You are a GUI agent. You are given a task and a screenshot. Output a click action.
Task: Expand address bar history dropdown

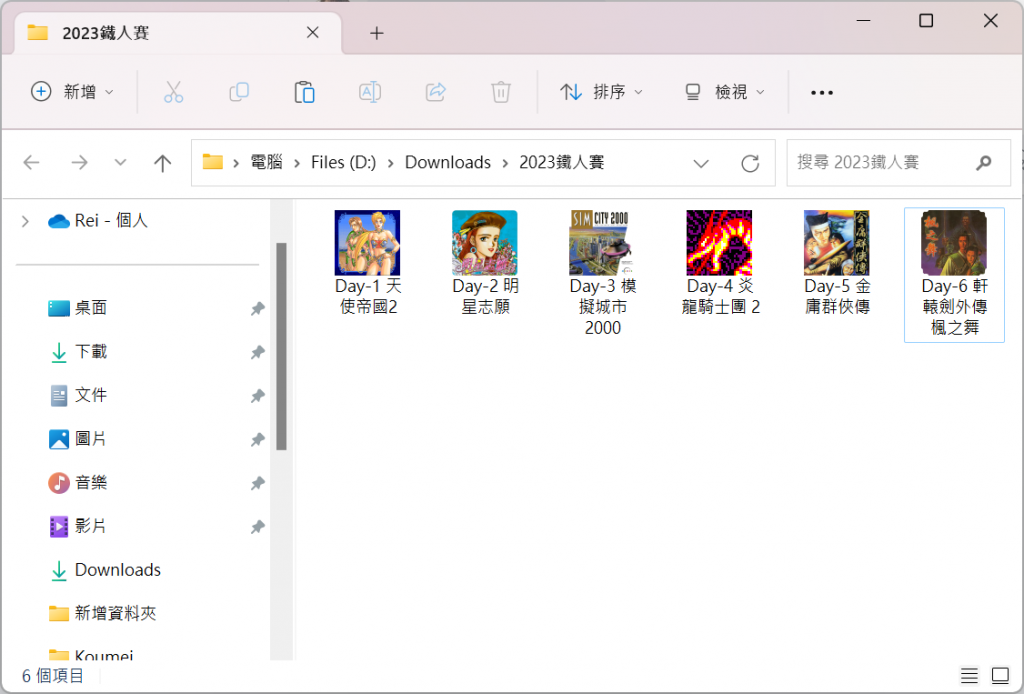pos(701,163)
